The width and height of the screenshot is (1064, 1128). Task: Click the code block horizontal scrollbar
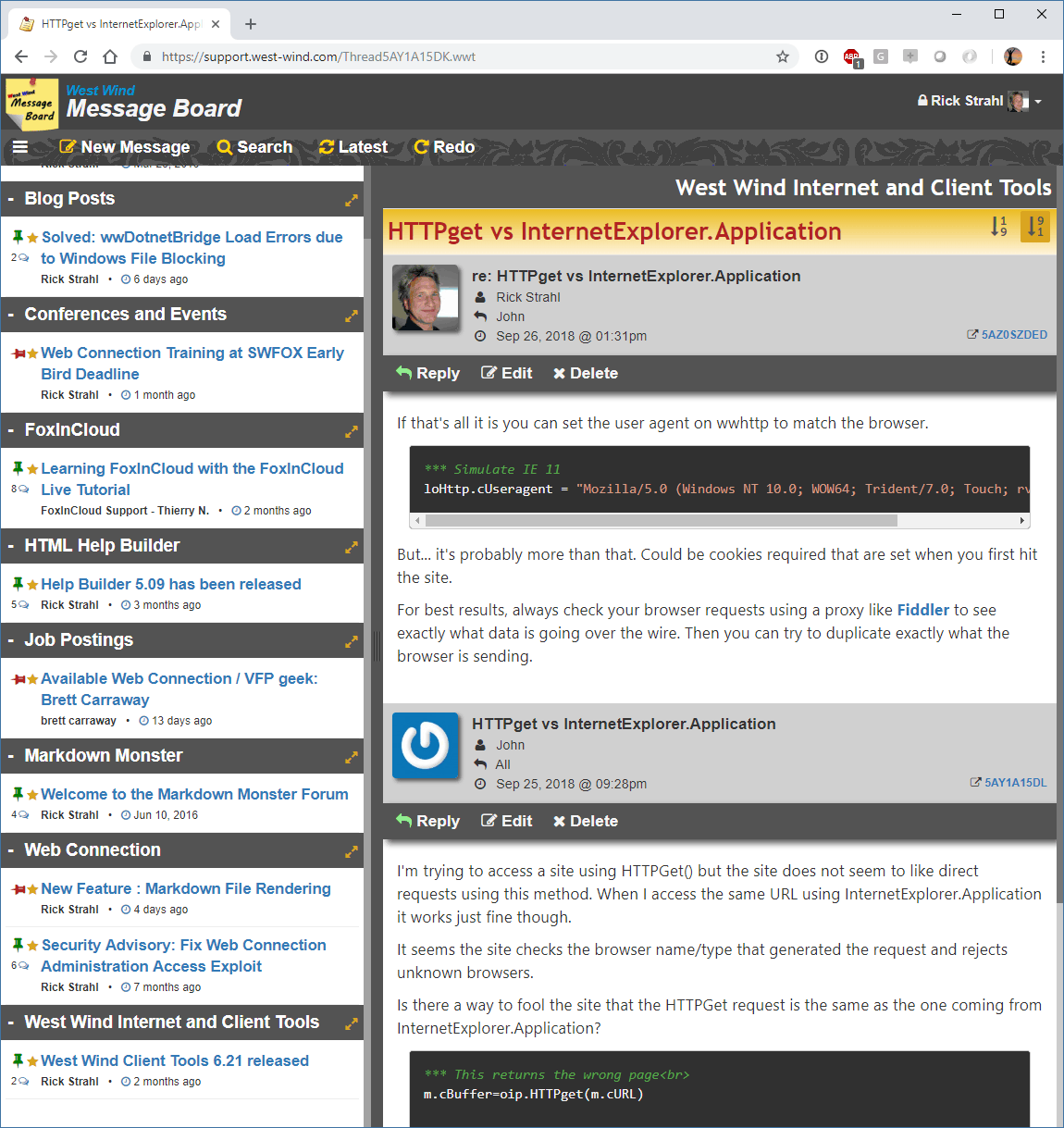click(x=720, y=521)
